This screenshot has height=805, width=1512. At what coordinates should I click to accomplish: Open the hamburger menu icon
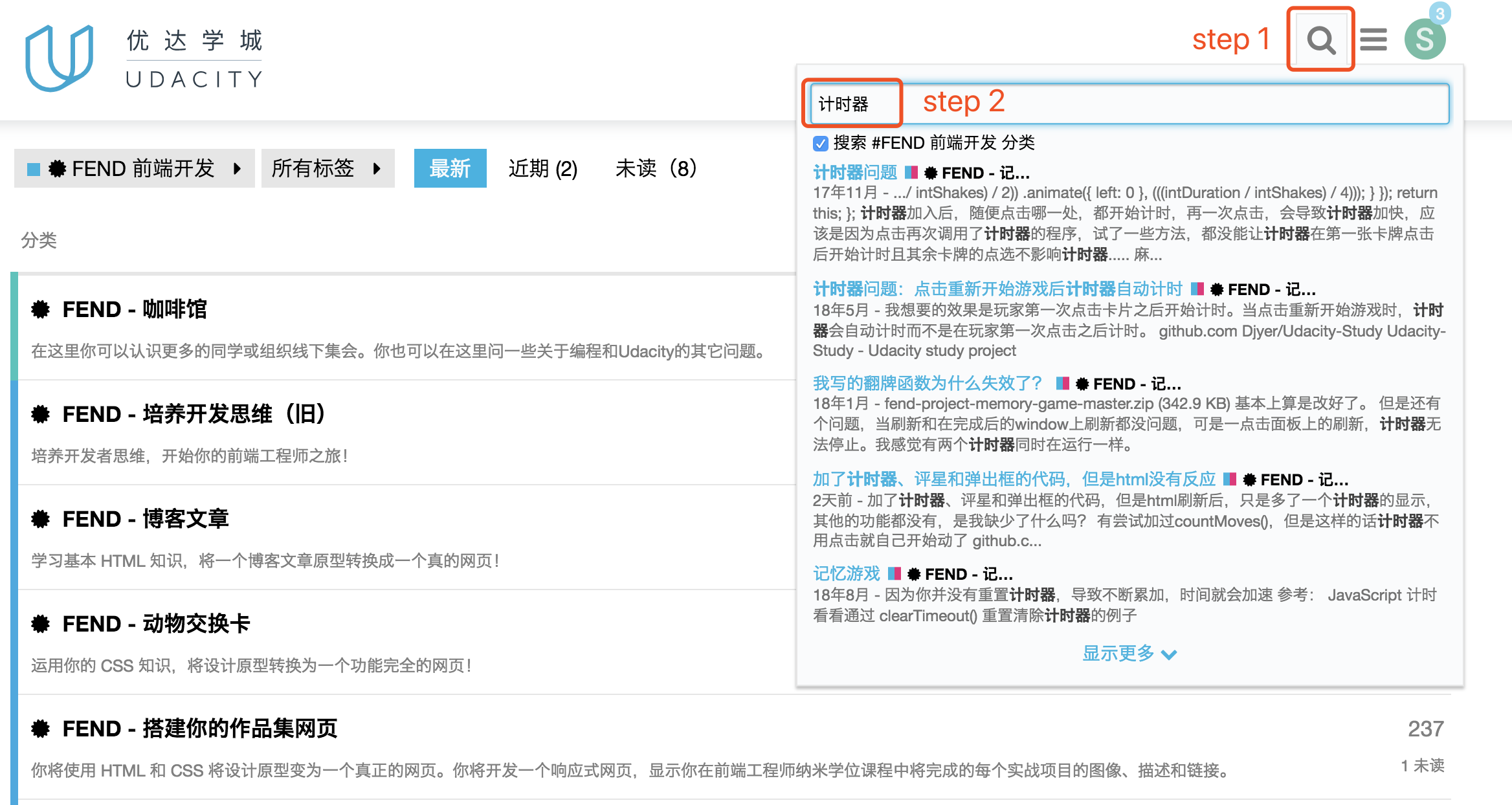pos(1373,40)
